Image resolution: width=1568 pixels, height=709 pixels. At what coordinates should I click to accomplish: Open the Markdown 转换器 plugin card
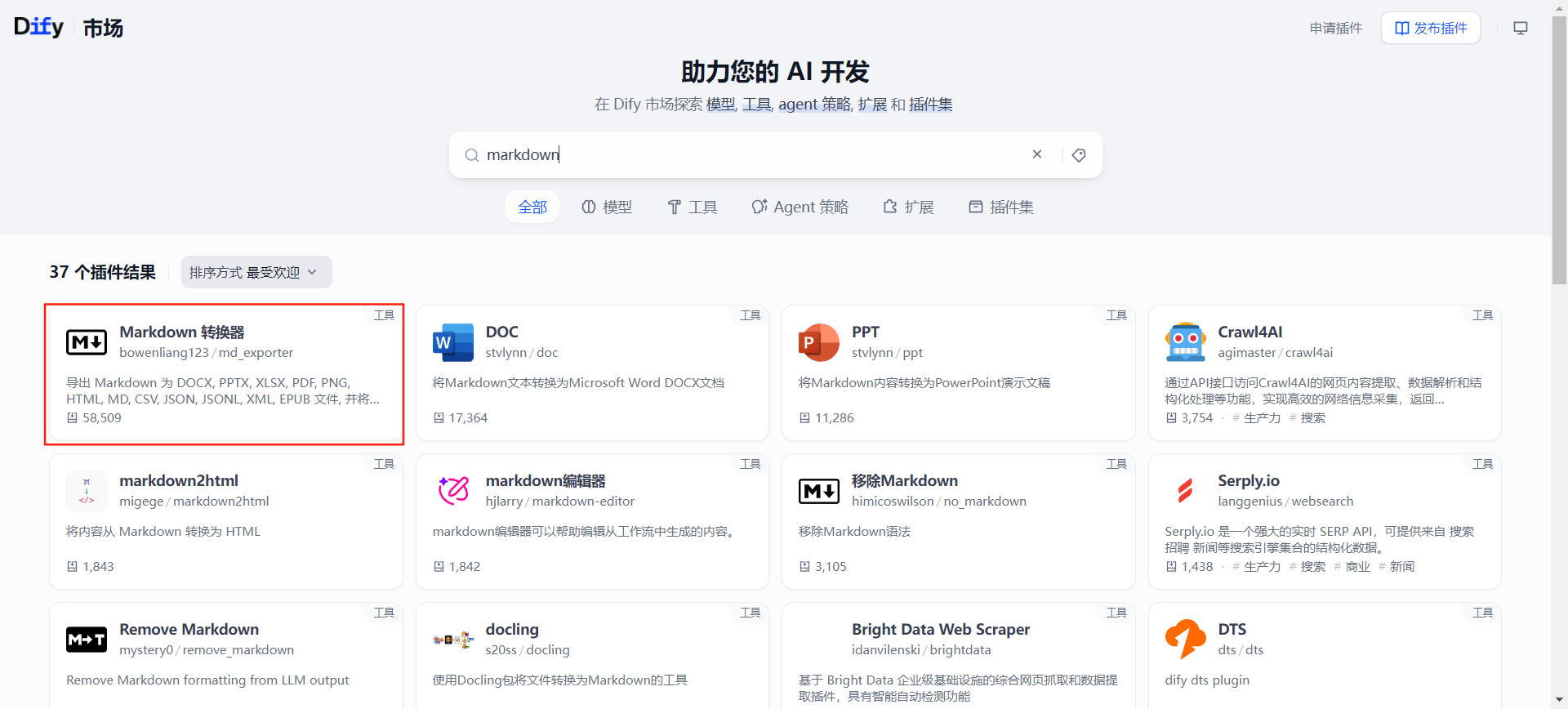pyautogui.click(x=225, y=373)
